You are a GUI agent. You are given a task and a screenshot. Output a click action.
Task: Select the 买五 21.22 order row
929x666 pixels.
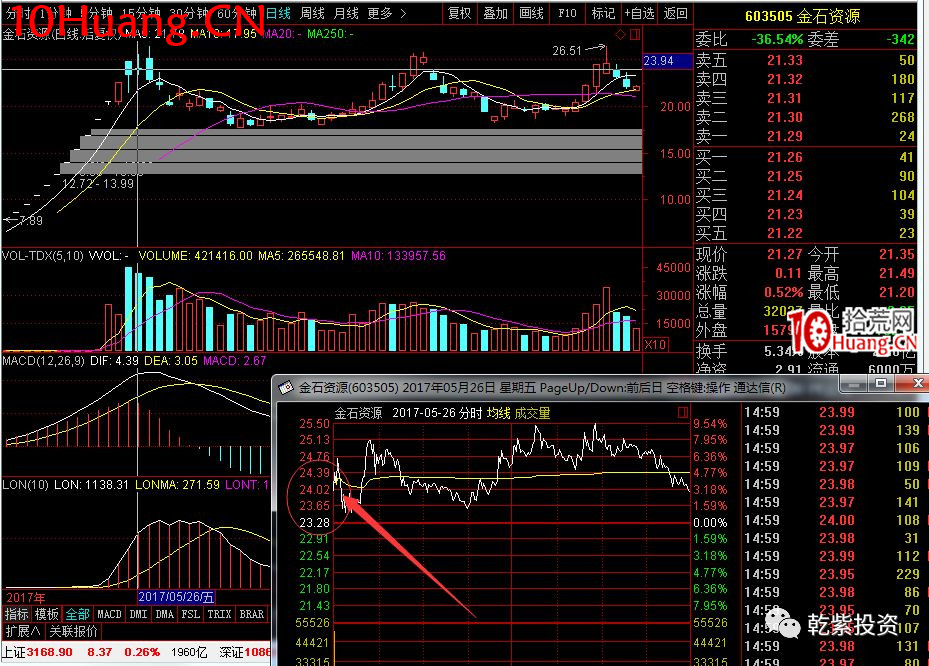coord(805,233)
